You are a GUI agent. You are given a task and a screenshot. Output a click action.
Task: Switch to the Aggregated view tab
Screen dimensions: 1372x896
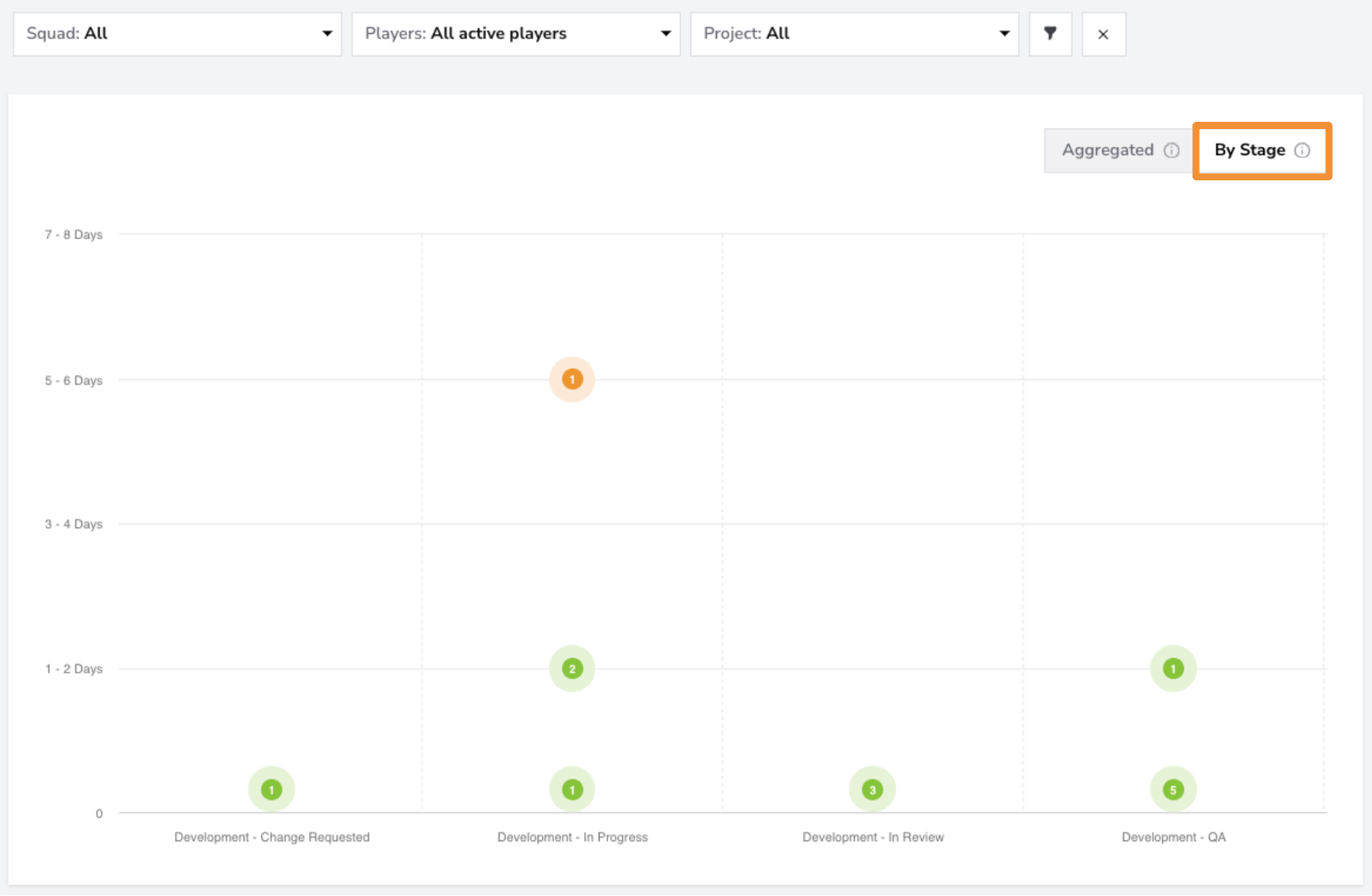(1119, 150)
